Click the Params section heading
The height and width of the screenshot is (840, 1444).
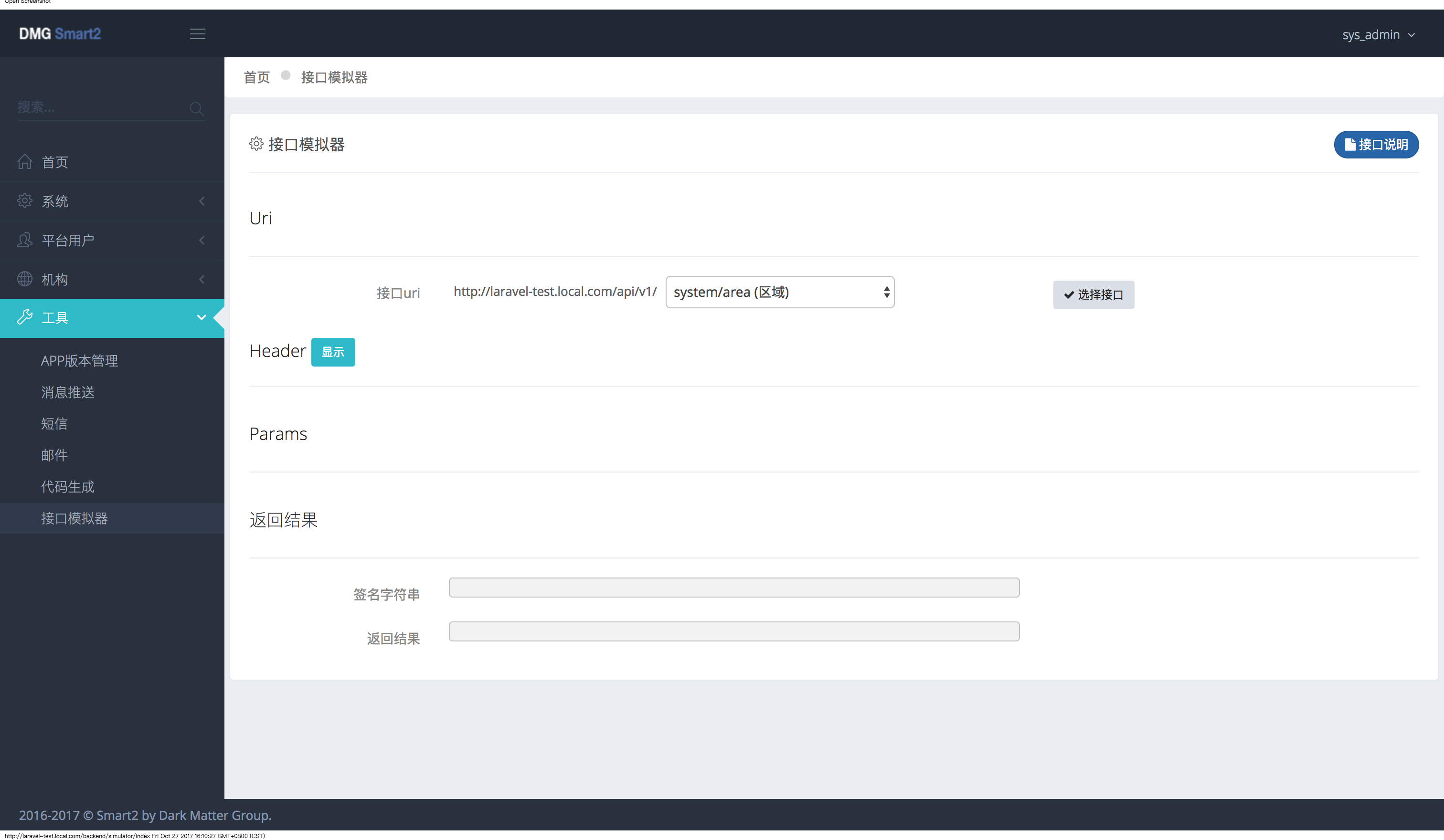click(x=278, y=434)
